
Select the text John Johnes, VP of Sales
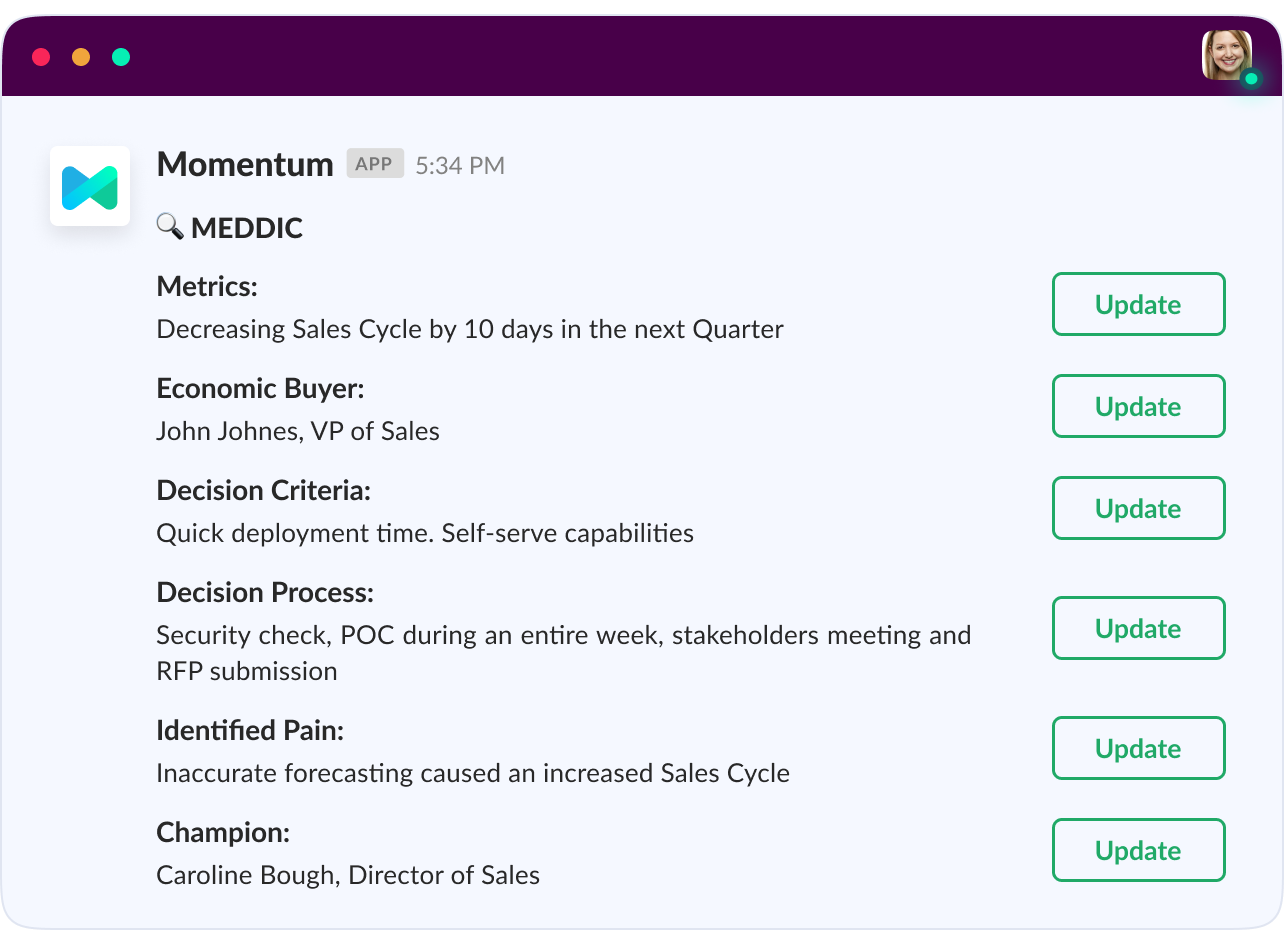[x=297, y=431]
